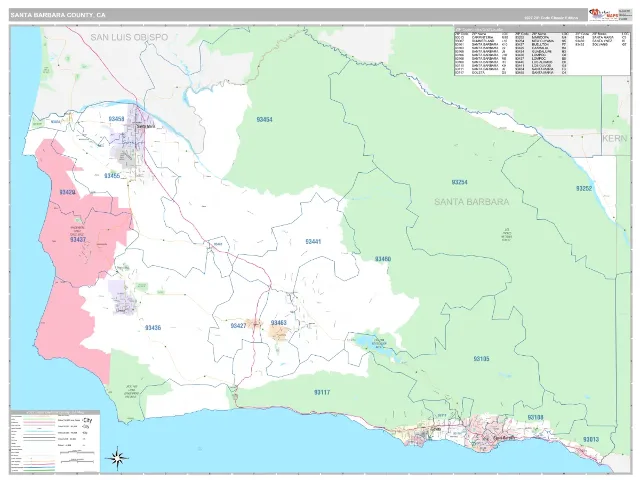Viewport: 640px width, 480px height.
Task: Select ZIP code label 93429
Action: pos(67,192)
